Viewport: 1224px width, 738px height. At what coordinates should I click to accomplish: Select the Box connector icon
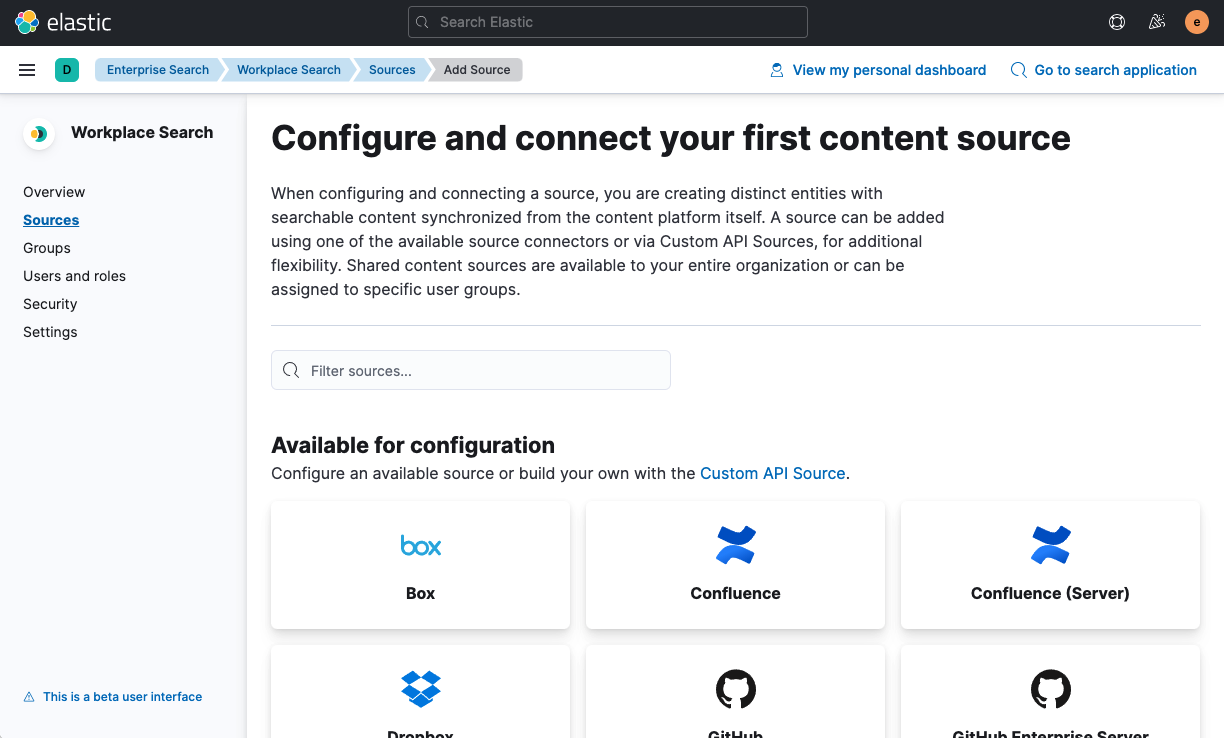420,546
